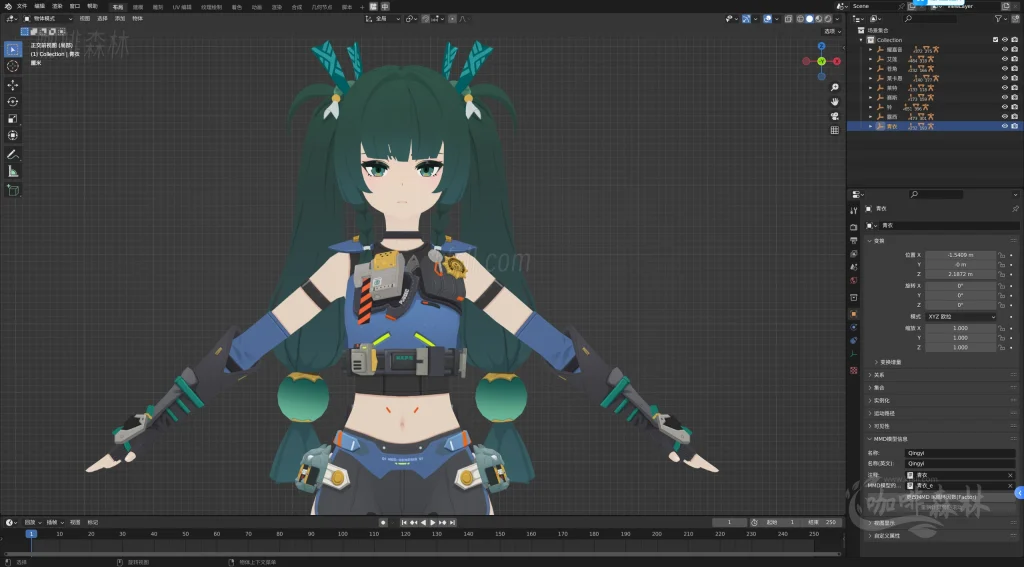Open the 全局 transform orientation dropdown
Screen dimensions: 1024x567
383,19
